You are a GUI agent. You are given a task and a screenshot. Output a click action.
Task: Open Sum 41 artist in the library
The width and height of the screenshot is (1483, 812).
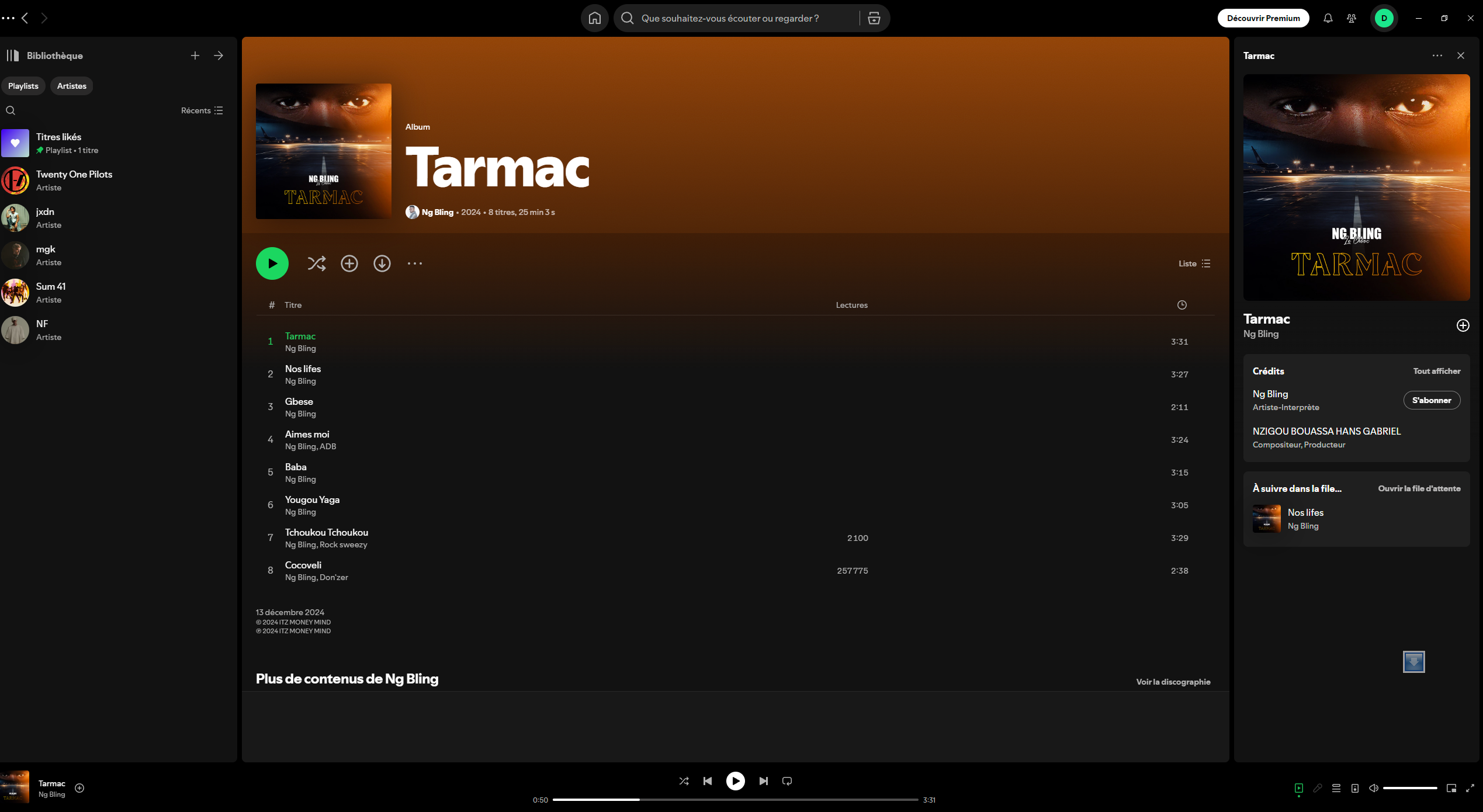[x=117, y=293]
